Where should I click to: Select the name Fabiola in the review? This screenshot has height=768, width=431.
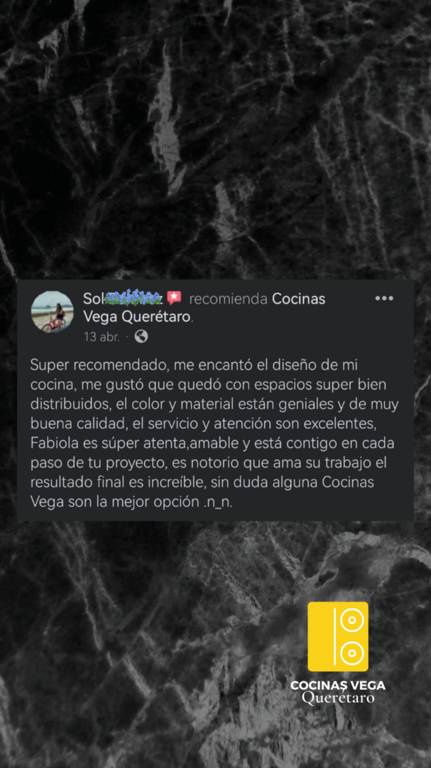(x=51, y=443)
